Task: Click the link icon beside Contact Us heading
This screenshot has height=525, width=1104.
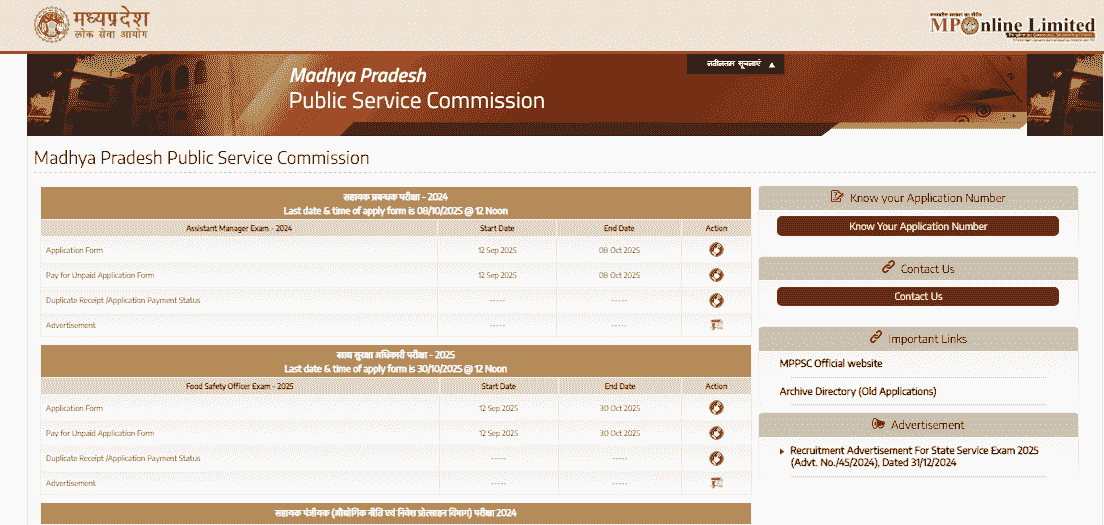Action: [x=888, y=268]
